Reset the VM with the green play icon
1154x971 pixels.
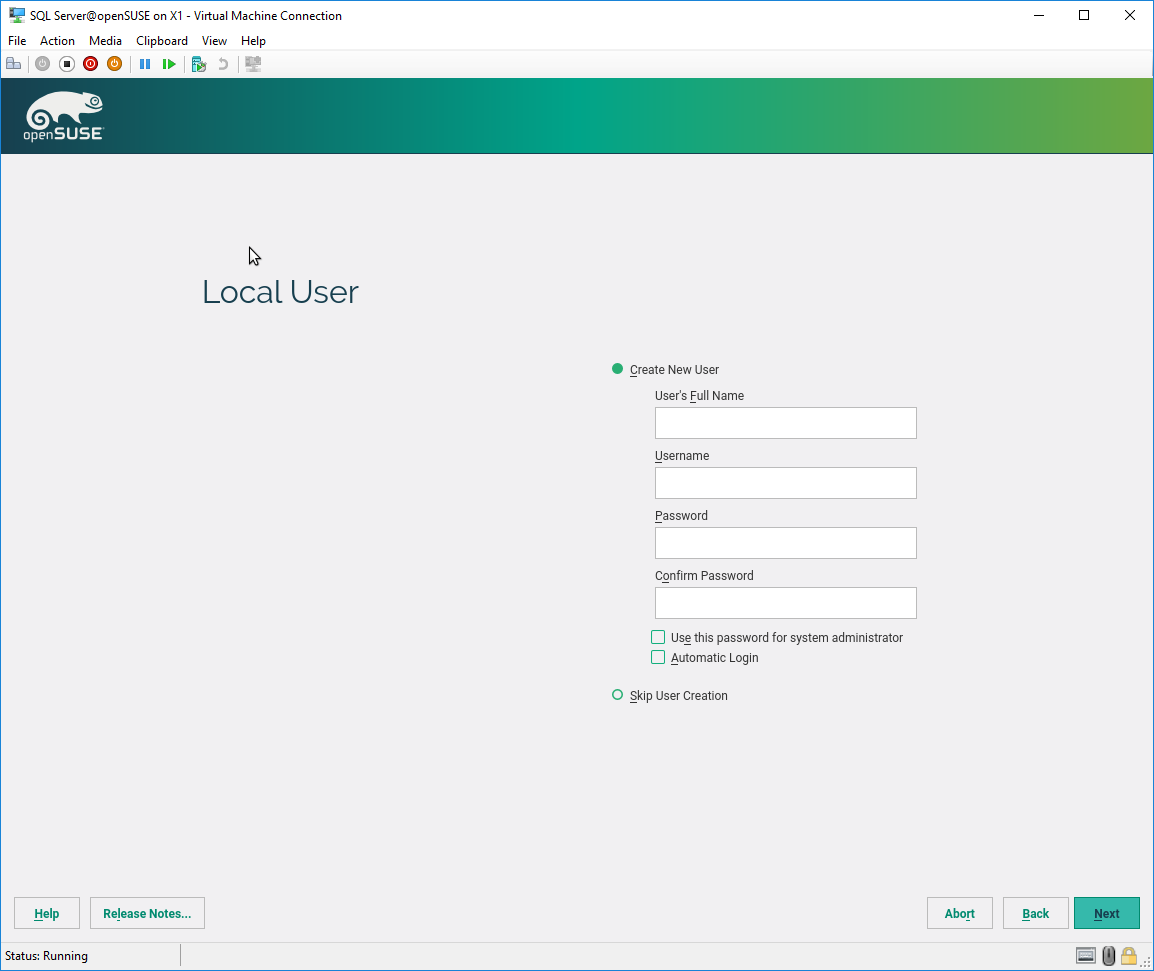click(169, 64)
